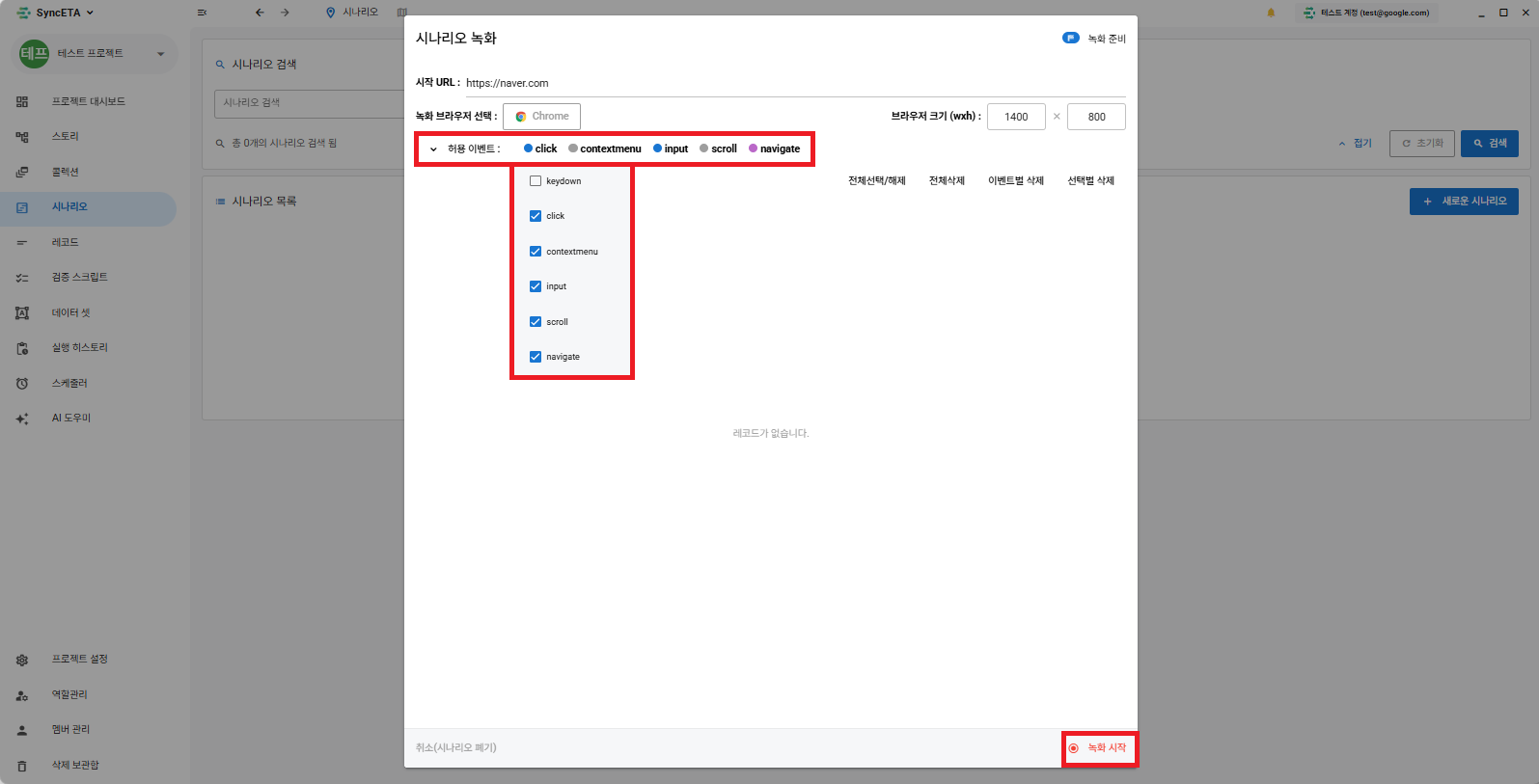Click the notification bell icon
Image resolution: width=1539 pixels, height=784 pixels.
pyautogui.click(x=1271, y=13)
